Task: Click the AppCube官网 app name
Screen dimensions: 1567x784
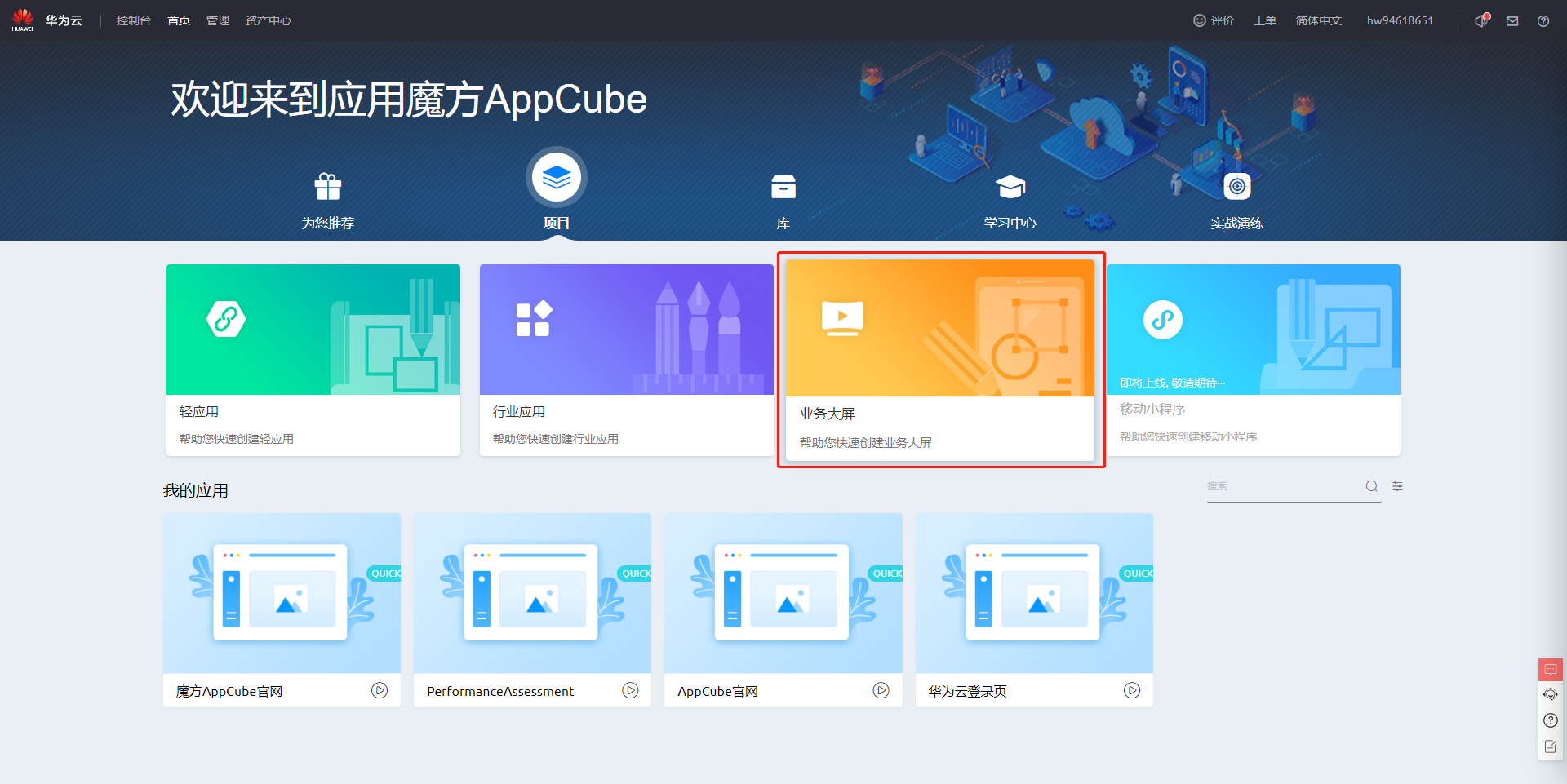Action: click(x=717, y=691)
